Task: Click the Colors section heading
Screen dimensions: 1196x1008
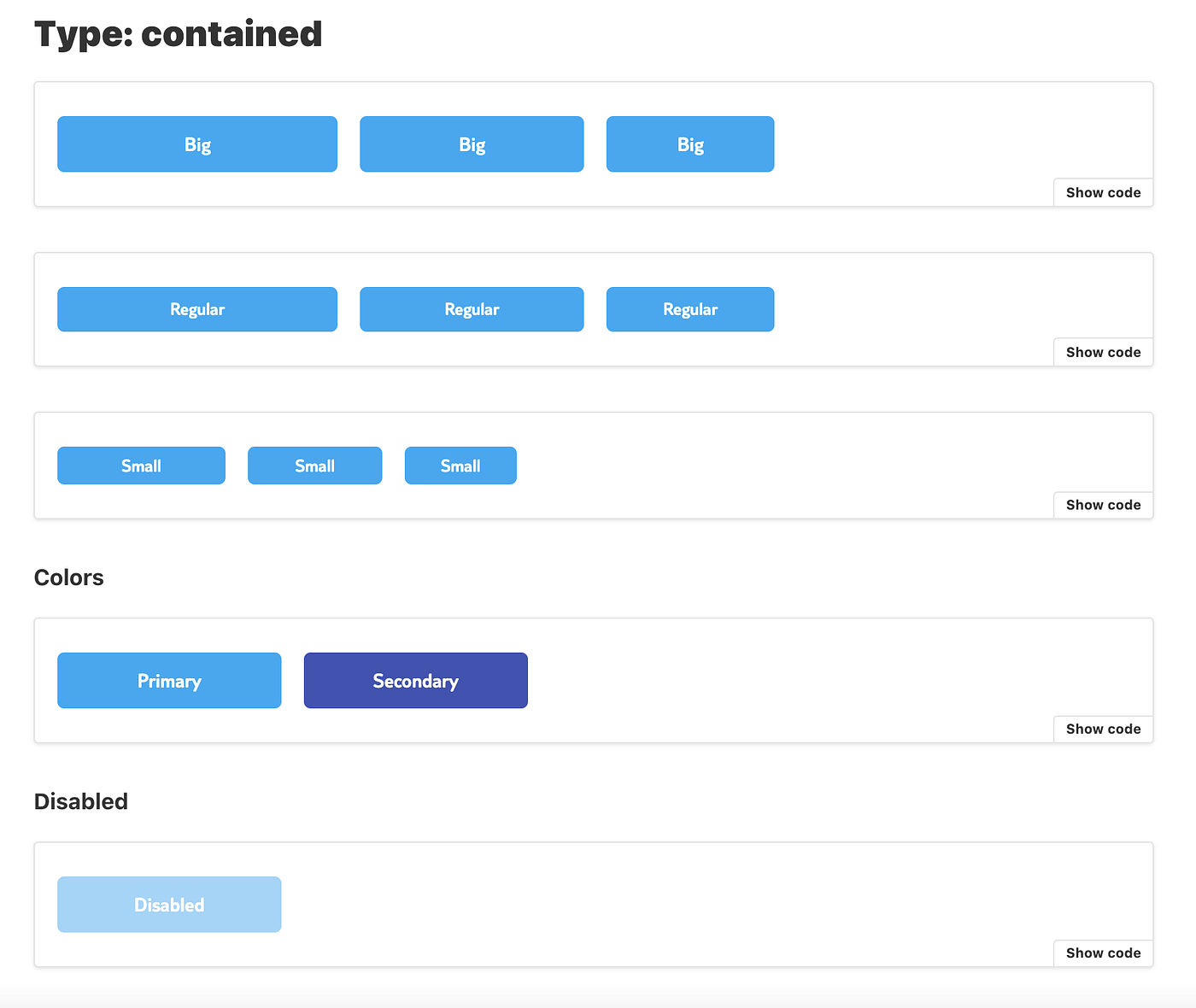Action: 68,577
